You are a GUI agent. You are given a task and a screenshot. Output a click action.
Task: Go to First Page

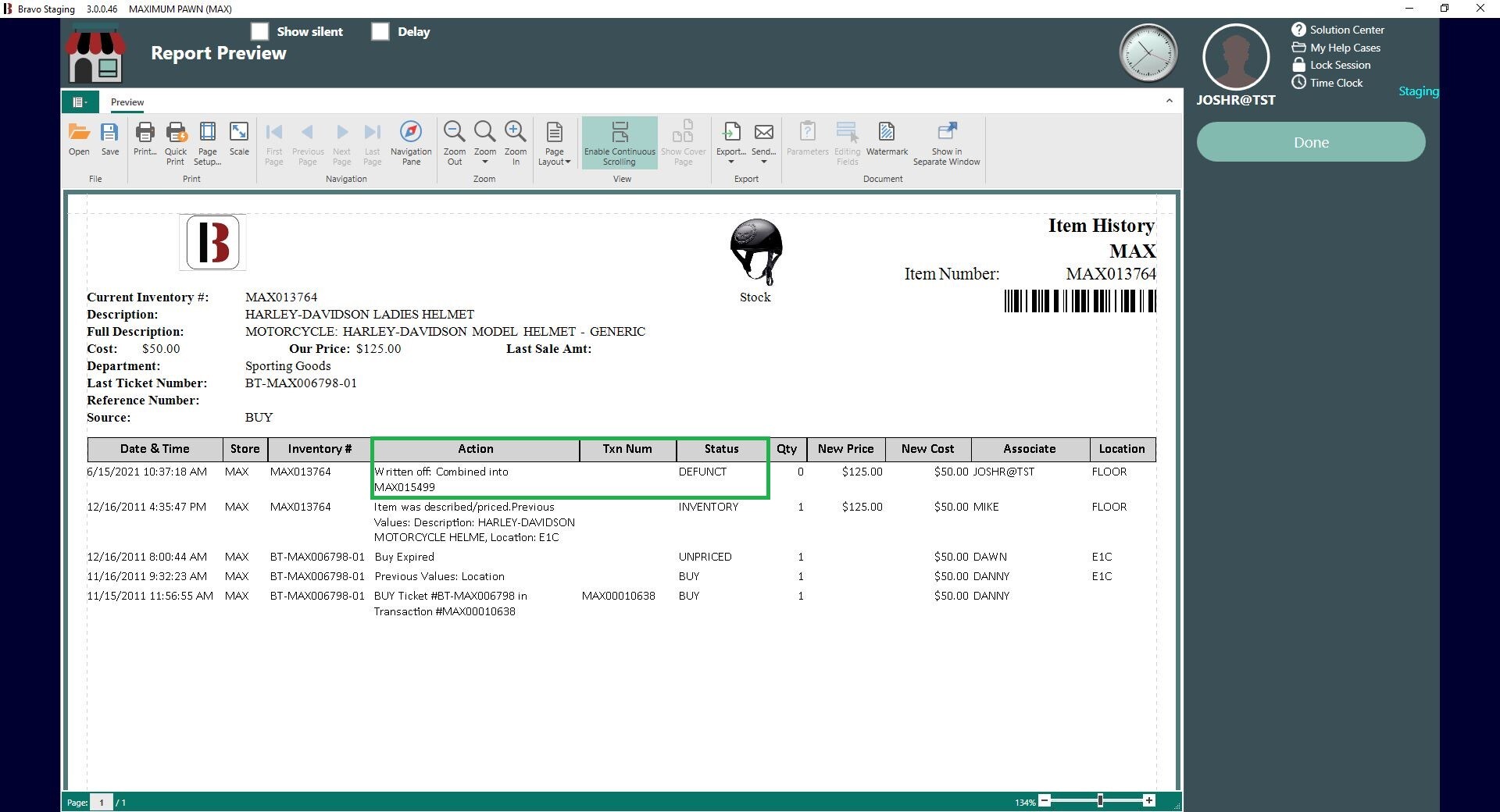pos(274,144)
